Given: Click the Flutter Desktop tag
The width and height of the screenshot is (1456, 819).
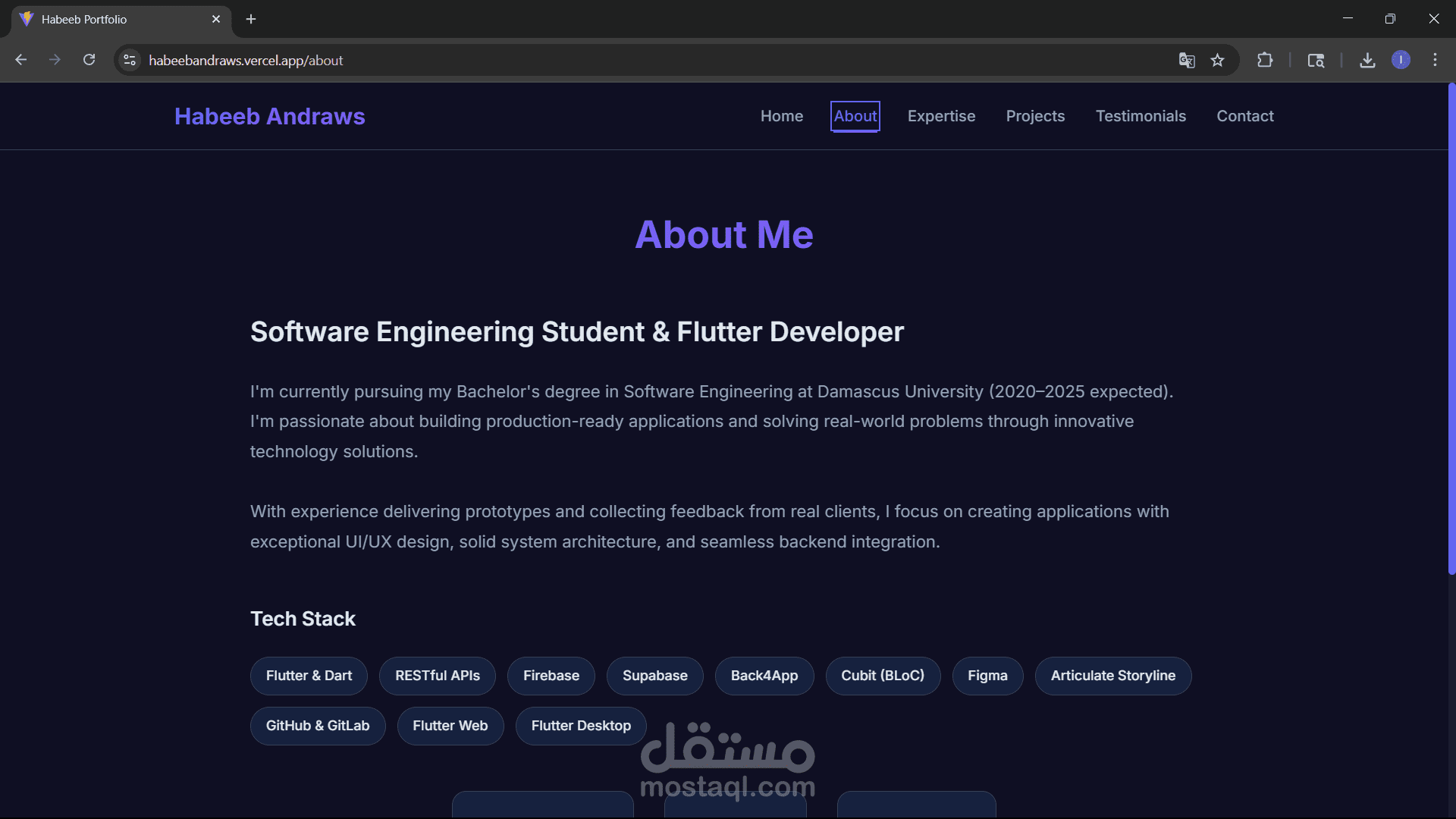Looking at the screenshot, I should (581, 726).
